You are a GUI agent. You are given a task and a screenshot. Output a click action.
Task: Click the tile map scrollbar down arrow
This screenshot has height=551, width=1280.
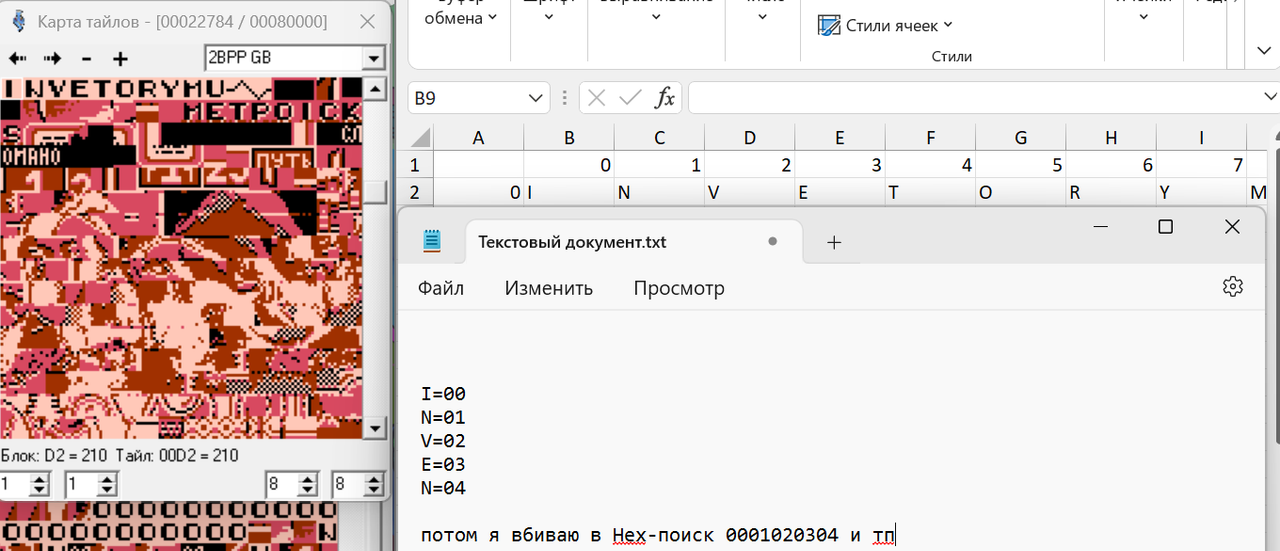376,429
